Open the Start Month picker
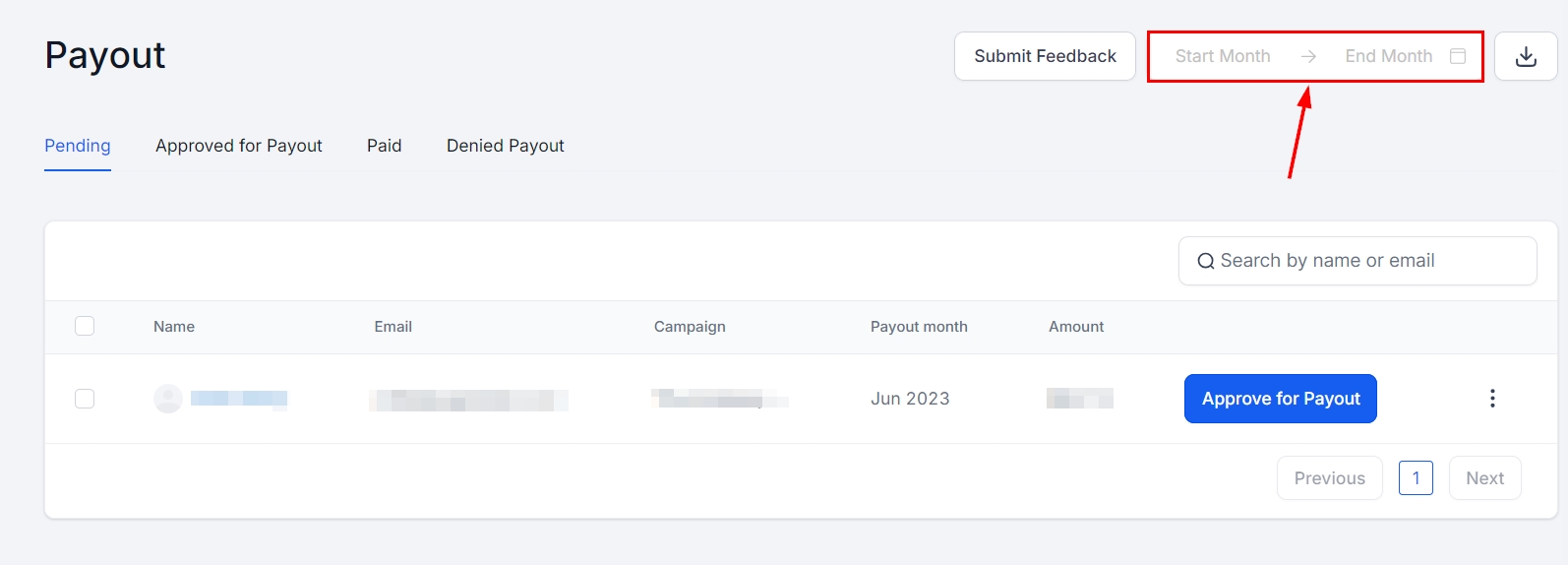1568x565 pixels. (1223, 56)
